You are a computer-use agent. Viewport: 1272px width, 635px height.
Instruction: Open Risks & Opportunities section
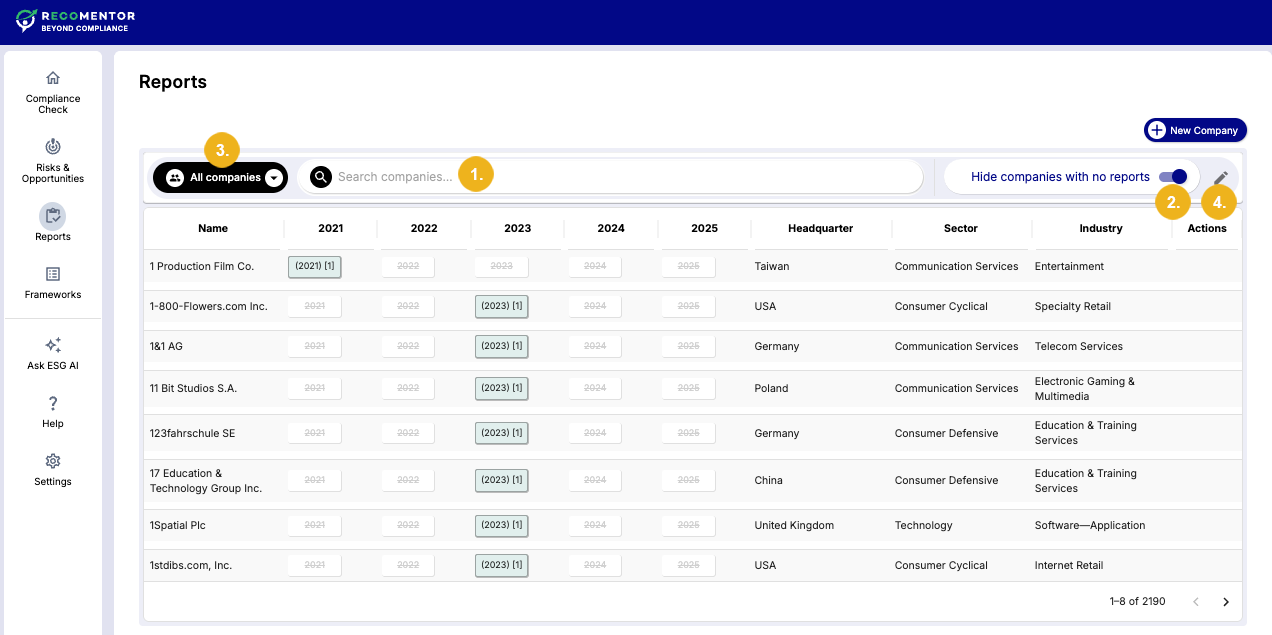coord(53,160)
